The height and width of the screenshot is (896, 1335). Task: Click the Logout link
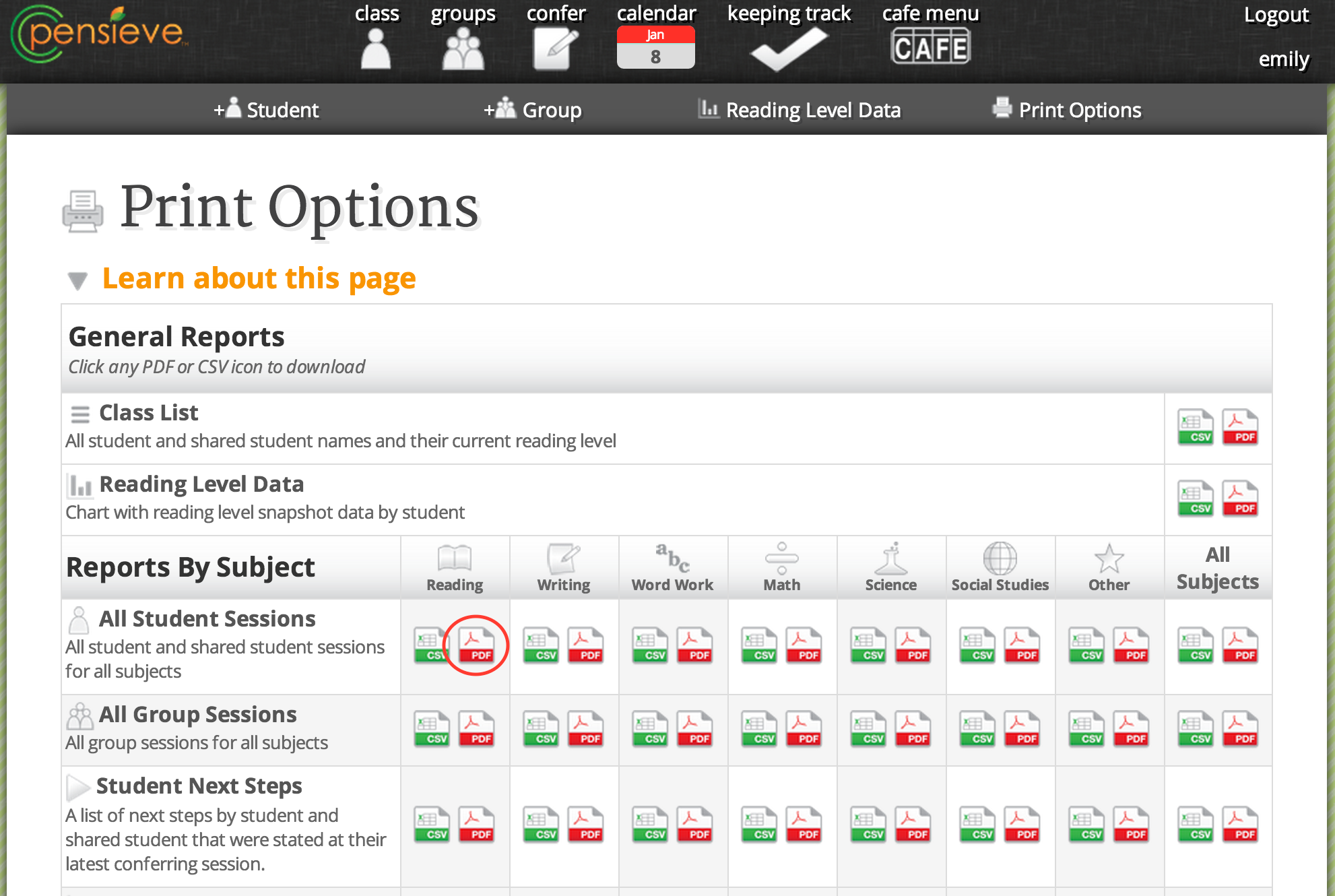[x=1276, y=15]
